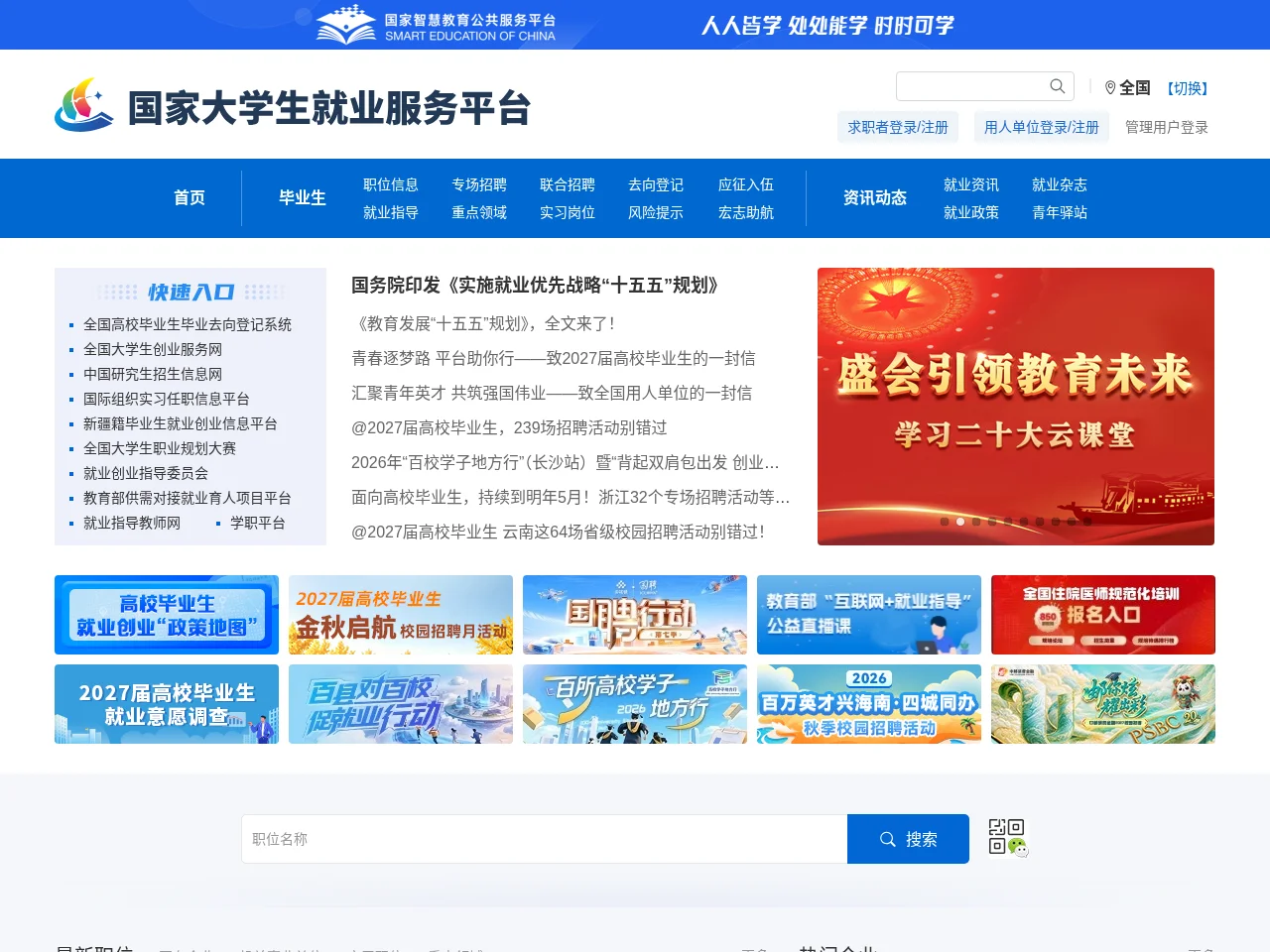Open the WeChat QR code icon
1270x952 pixels.
1008,838
